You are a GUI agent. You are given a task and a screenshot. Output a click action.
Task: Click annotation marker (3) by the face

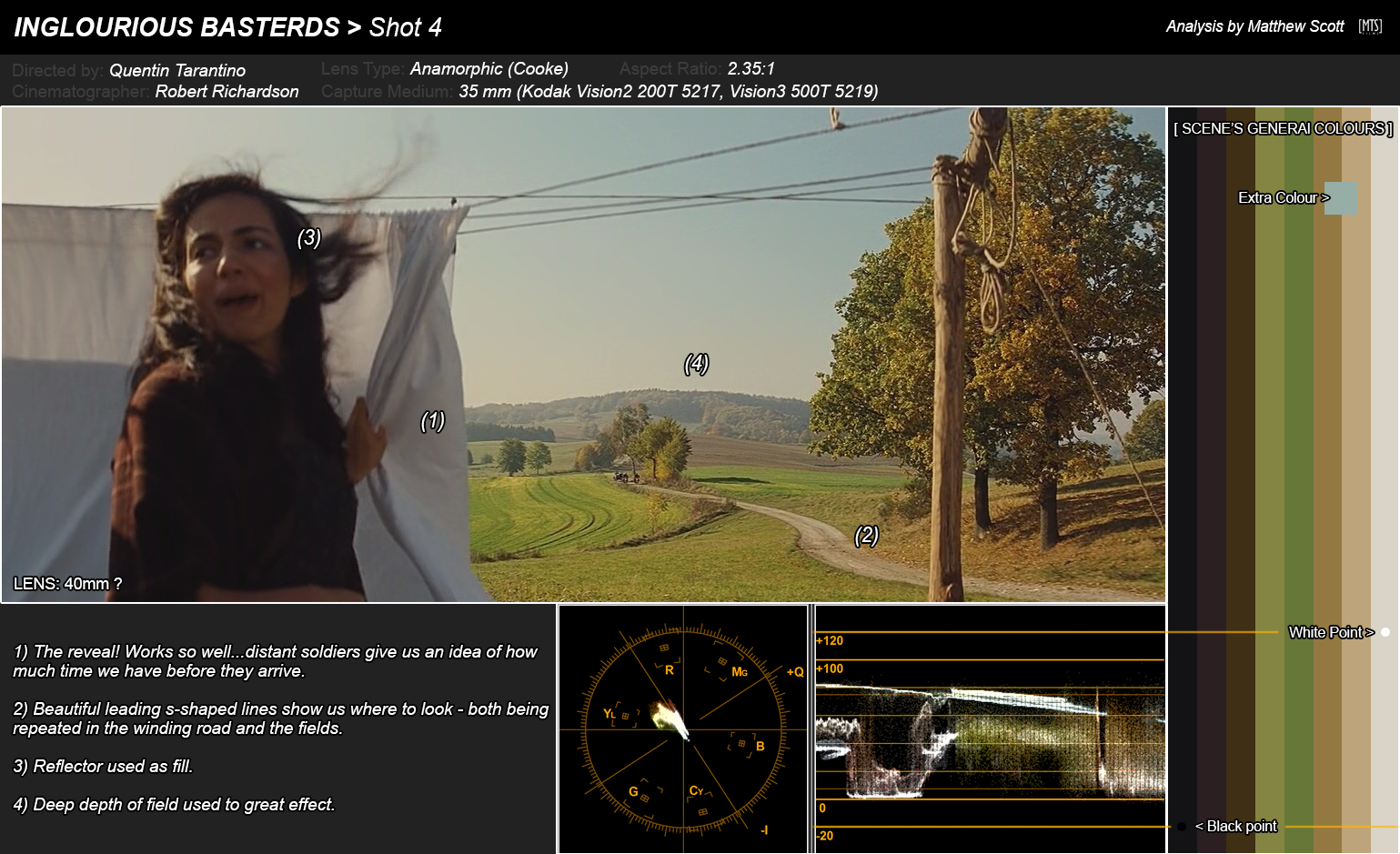[x=309, y=237]
